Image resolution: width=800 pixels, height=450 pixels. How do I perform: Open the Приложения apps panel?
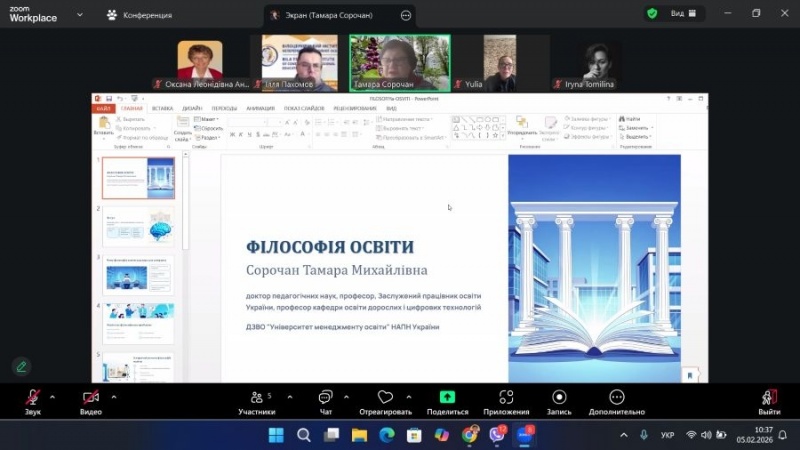tap(506, 398)
